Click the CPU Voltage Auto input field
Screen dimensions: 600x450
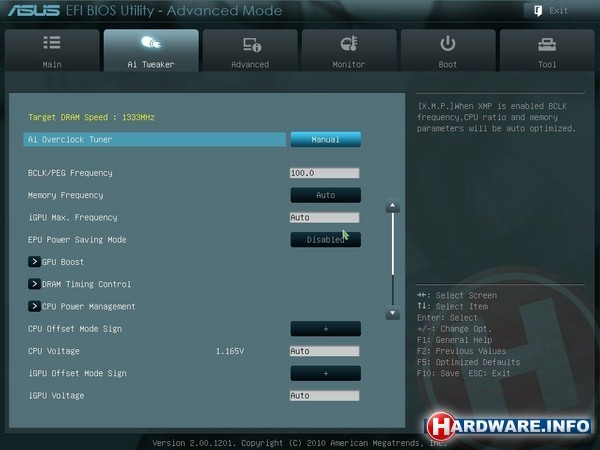(324, 351)
